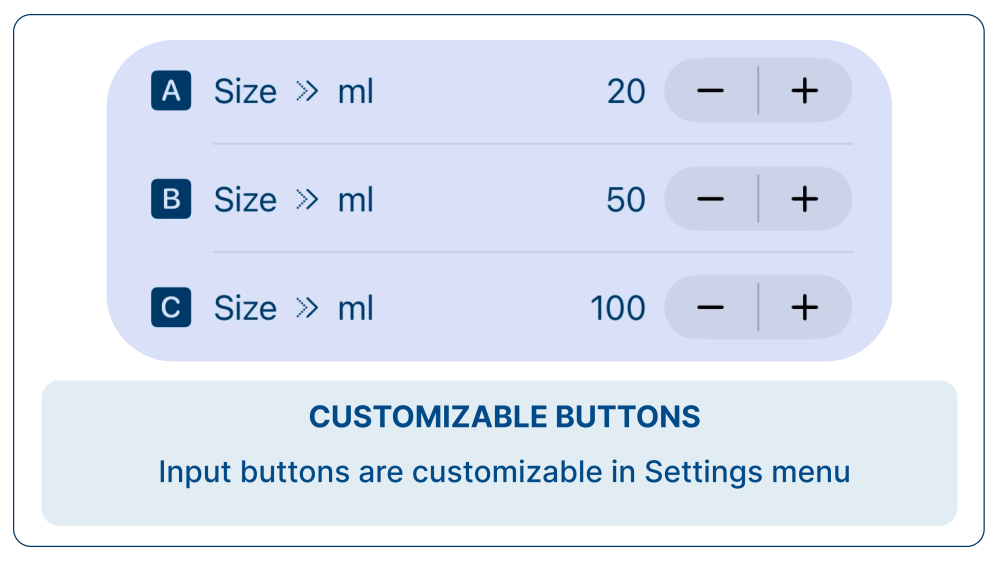Click the Customizable Buttons heading
Image resolution: width=999 pixels, height=561 pixels.
[504, 417]
